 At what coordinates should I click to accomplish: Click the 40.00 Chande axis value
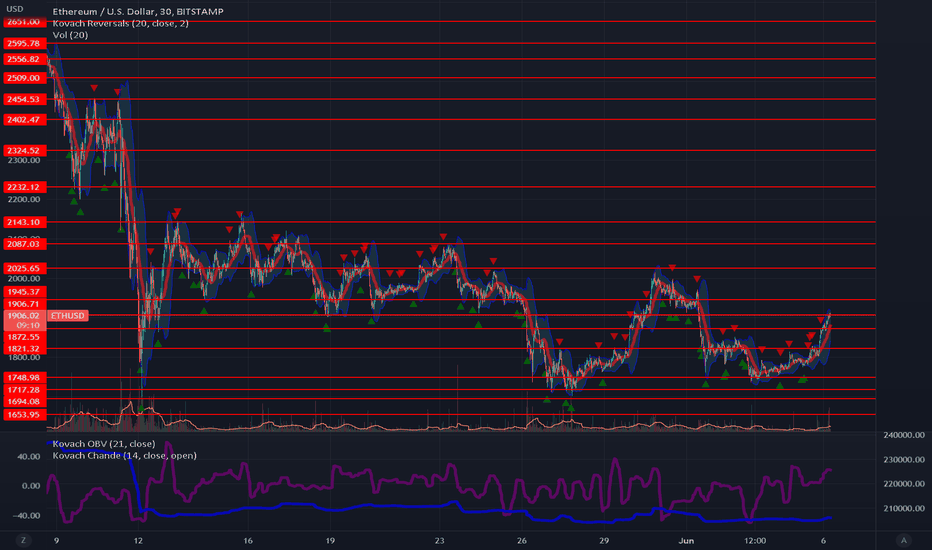(29, 457)
